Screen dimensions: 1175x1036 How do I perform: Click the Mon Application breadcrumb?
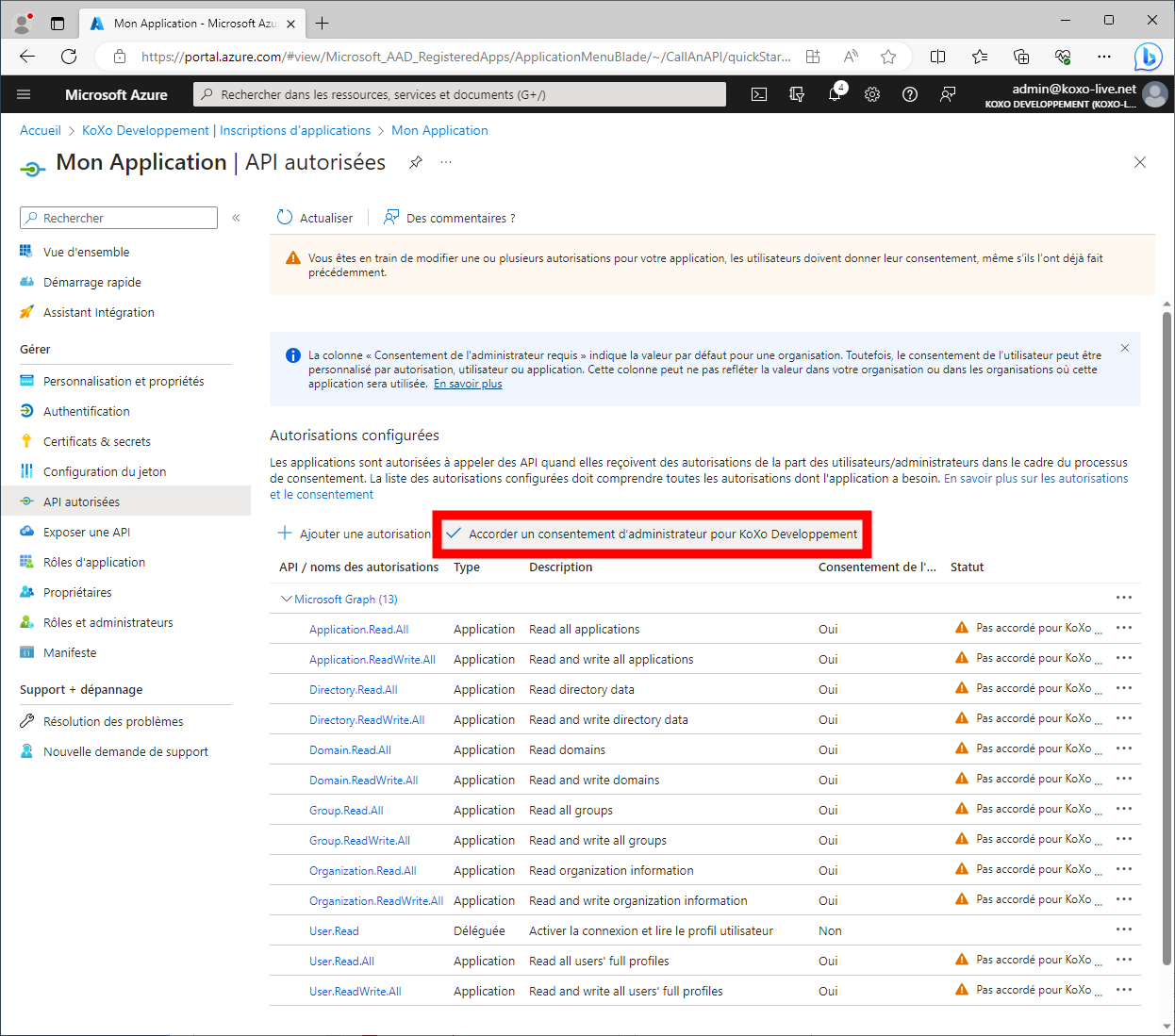coord(439,130)
